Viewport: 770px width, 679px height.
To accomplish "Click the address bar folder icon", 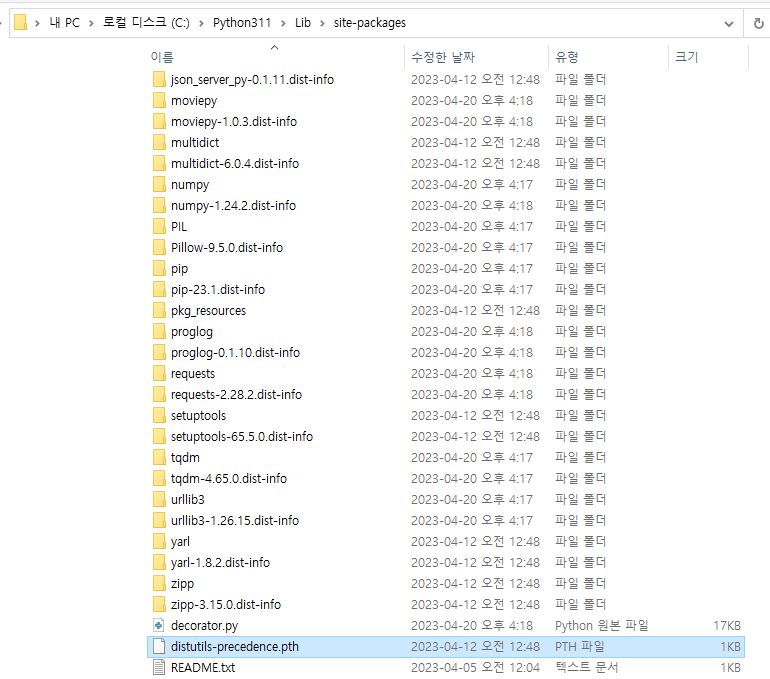I will pyautogui.click(x=20, y=23).
